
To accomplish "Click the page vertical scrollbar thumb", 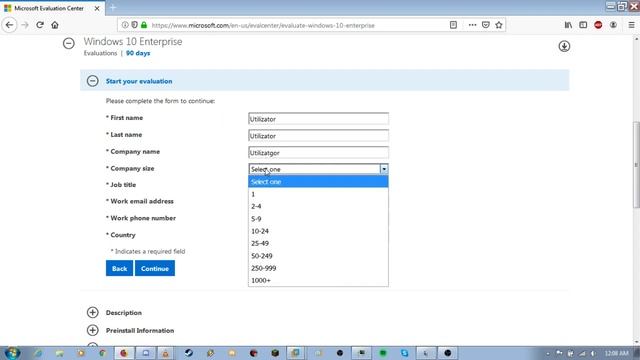I will pos(636,164).
